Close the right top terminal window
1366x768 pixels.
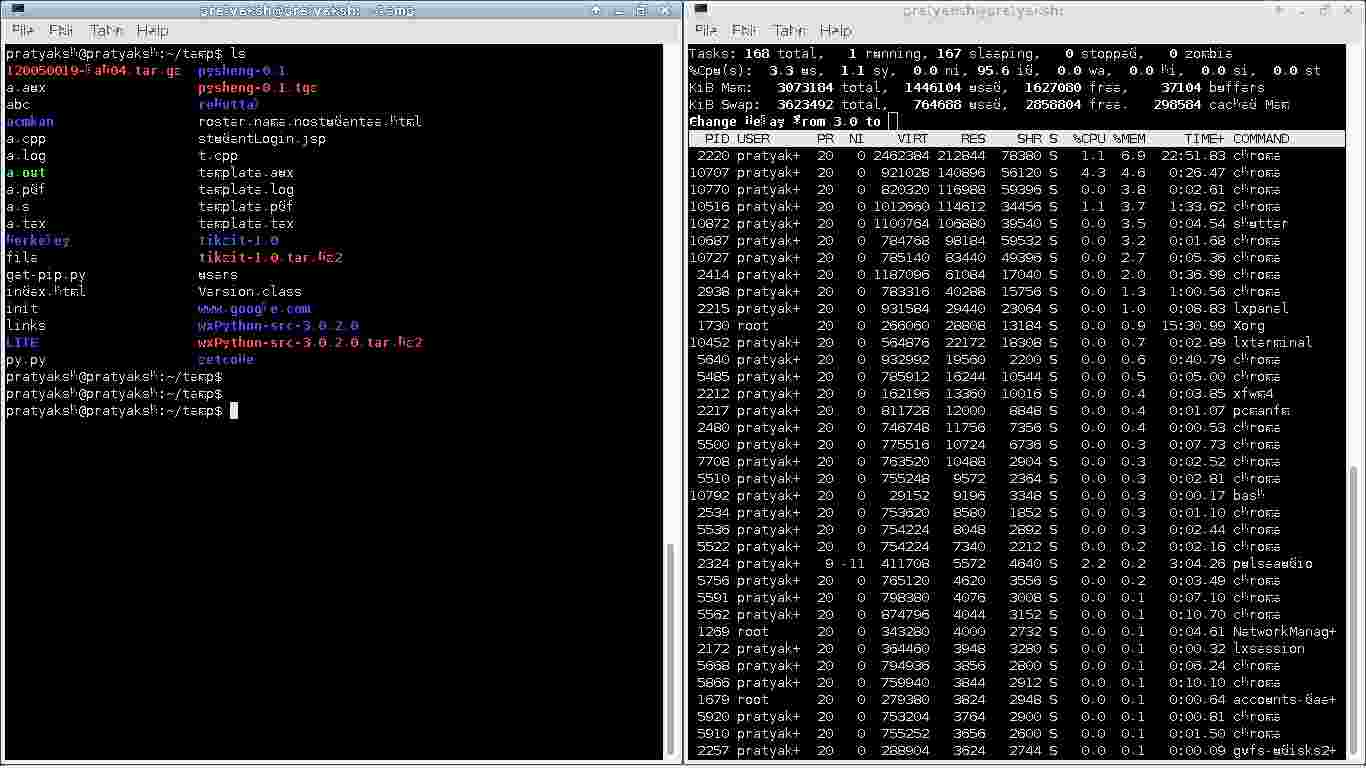pyautogui.click(x=1348, y=10)
